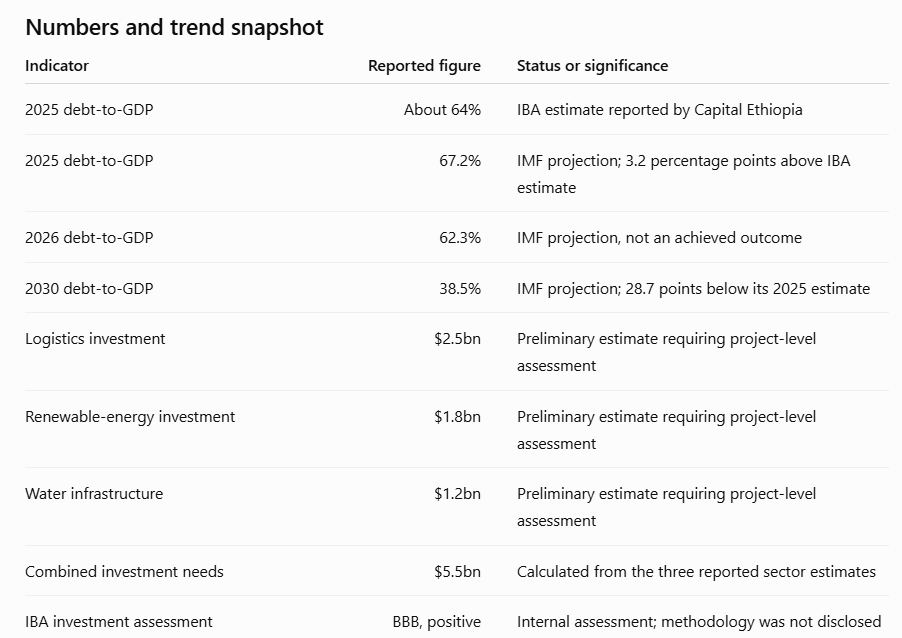Select the 'About 64%' figure cell
902x638 pixels.
tap(442, 109)
